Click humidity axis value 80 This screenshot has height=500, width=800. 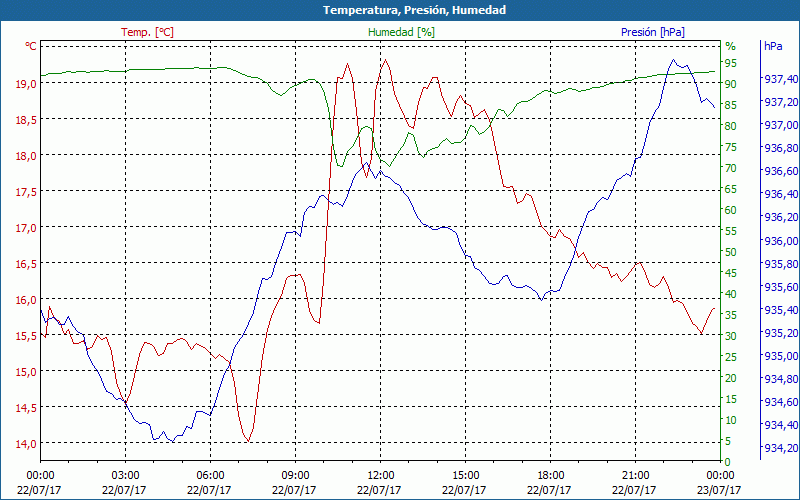[731, 126]
